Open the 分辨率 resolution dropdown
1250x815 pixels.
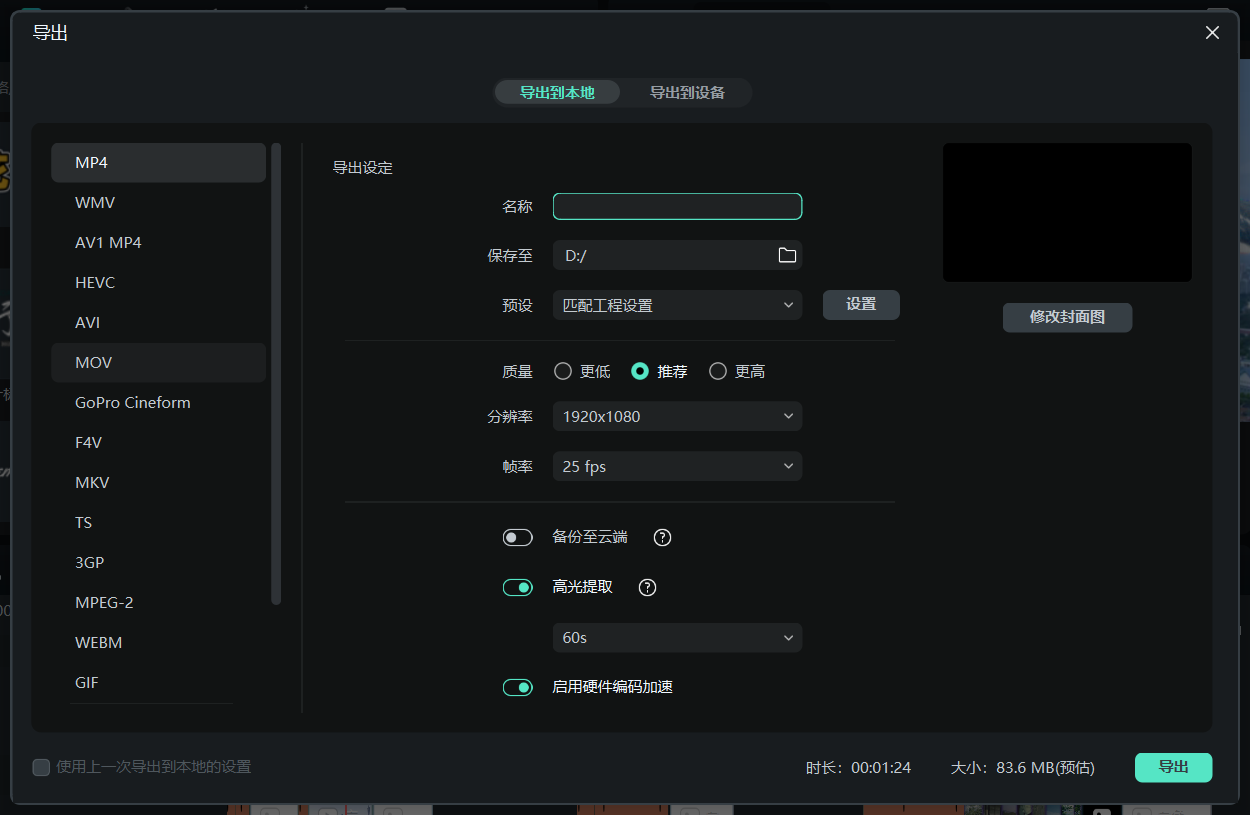(677, 416)
